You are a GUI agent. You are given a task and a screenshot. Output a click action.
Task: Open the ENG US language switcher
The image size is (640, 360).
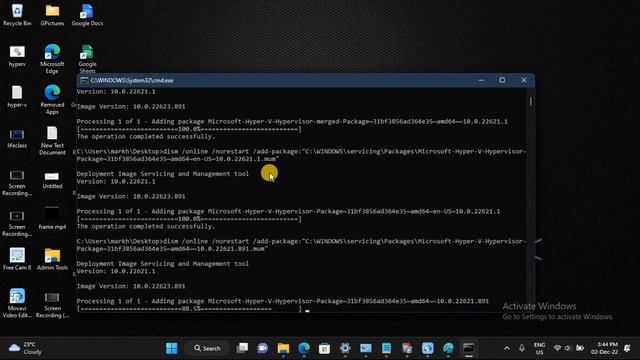click(540, 348)
